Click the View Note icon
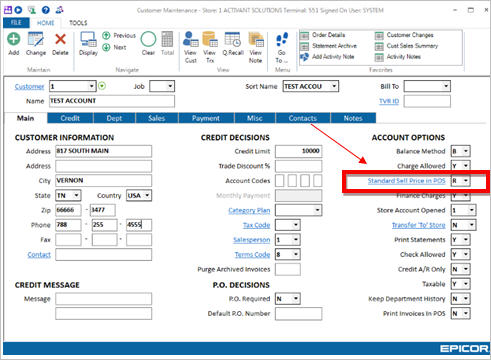Image resolution: width=491 pixels, height=360 pixels. point(256,39)
